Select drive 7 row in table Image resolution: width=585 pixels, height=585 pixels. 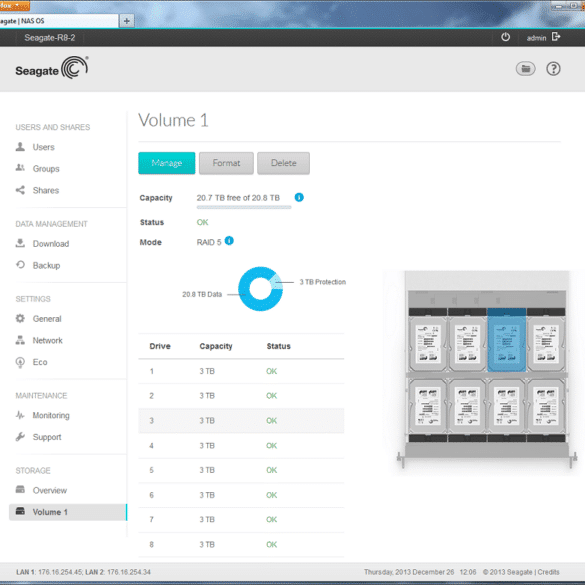(x=241, y=520)
